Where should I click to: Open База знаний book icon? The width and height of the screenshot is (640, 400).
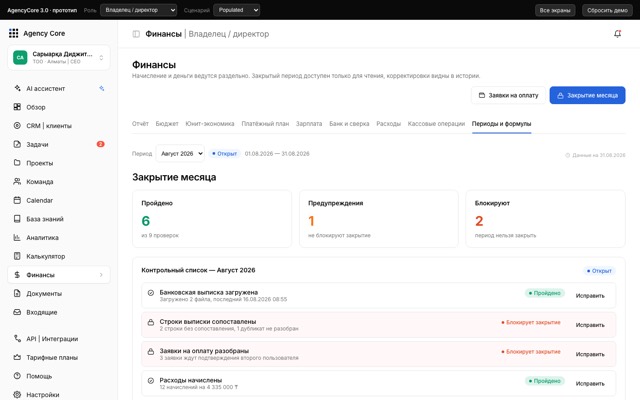coord(17,219)
